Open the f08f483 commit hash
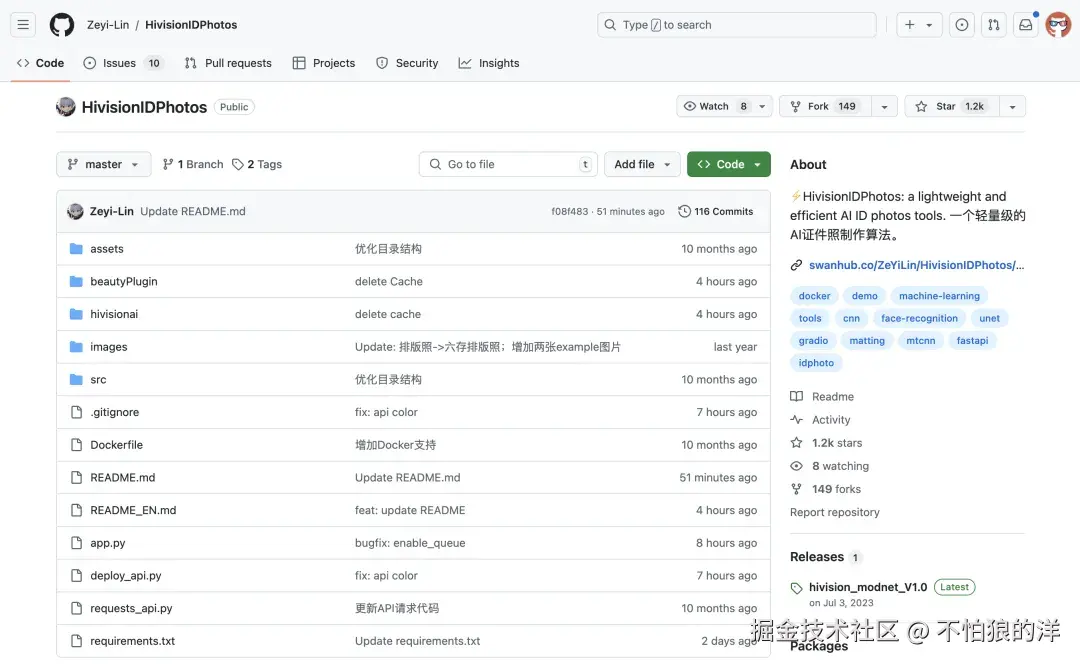This screenshot has width=1080, height=664. coord(570,211)
